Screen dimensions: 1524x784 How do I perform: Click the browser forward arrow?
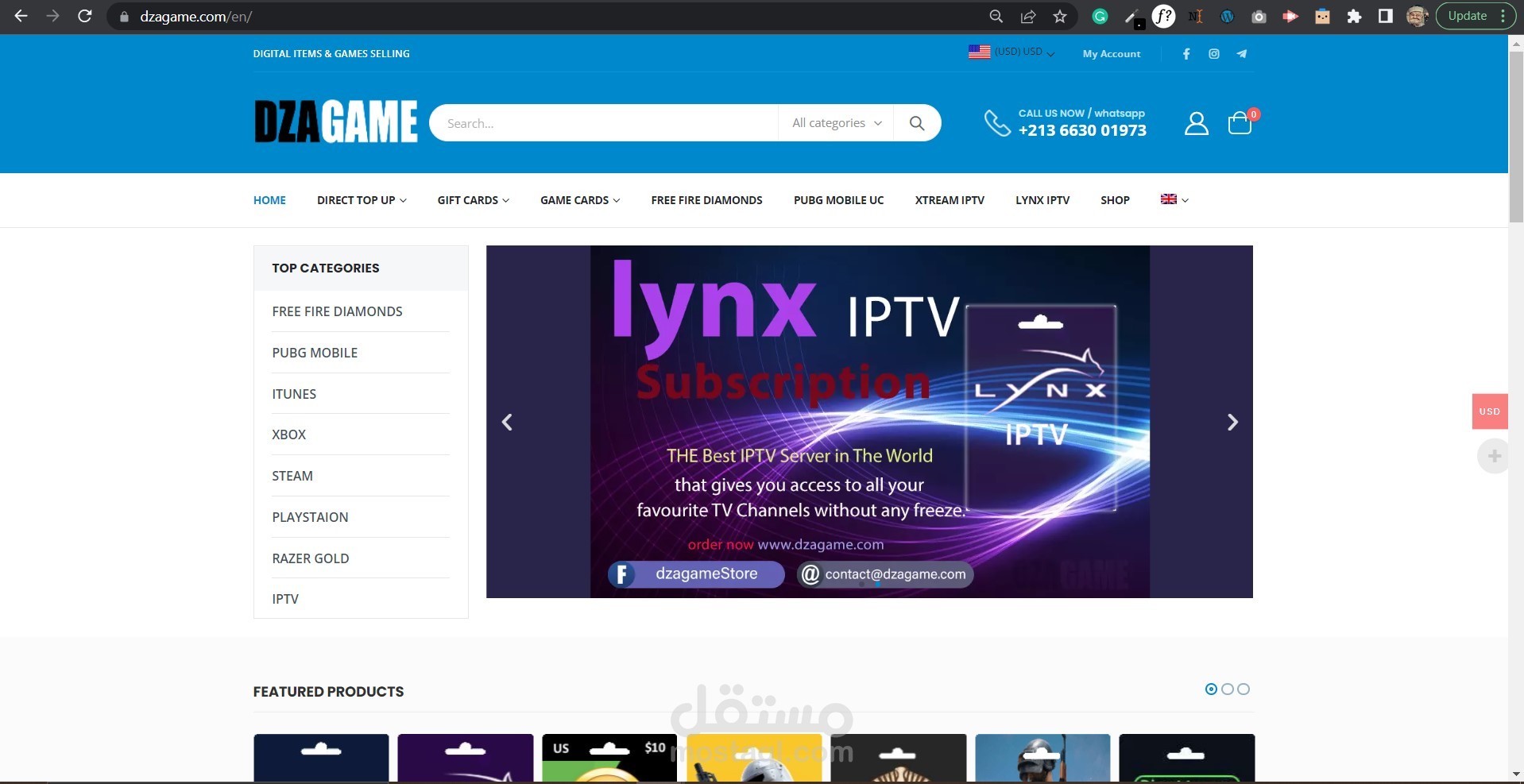click(52, 16)
